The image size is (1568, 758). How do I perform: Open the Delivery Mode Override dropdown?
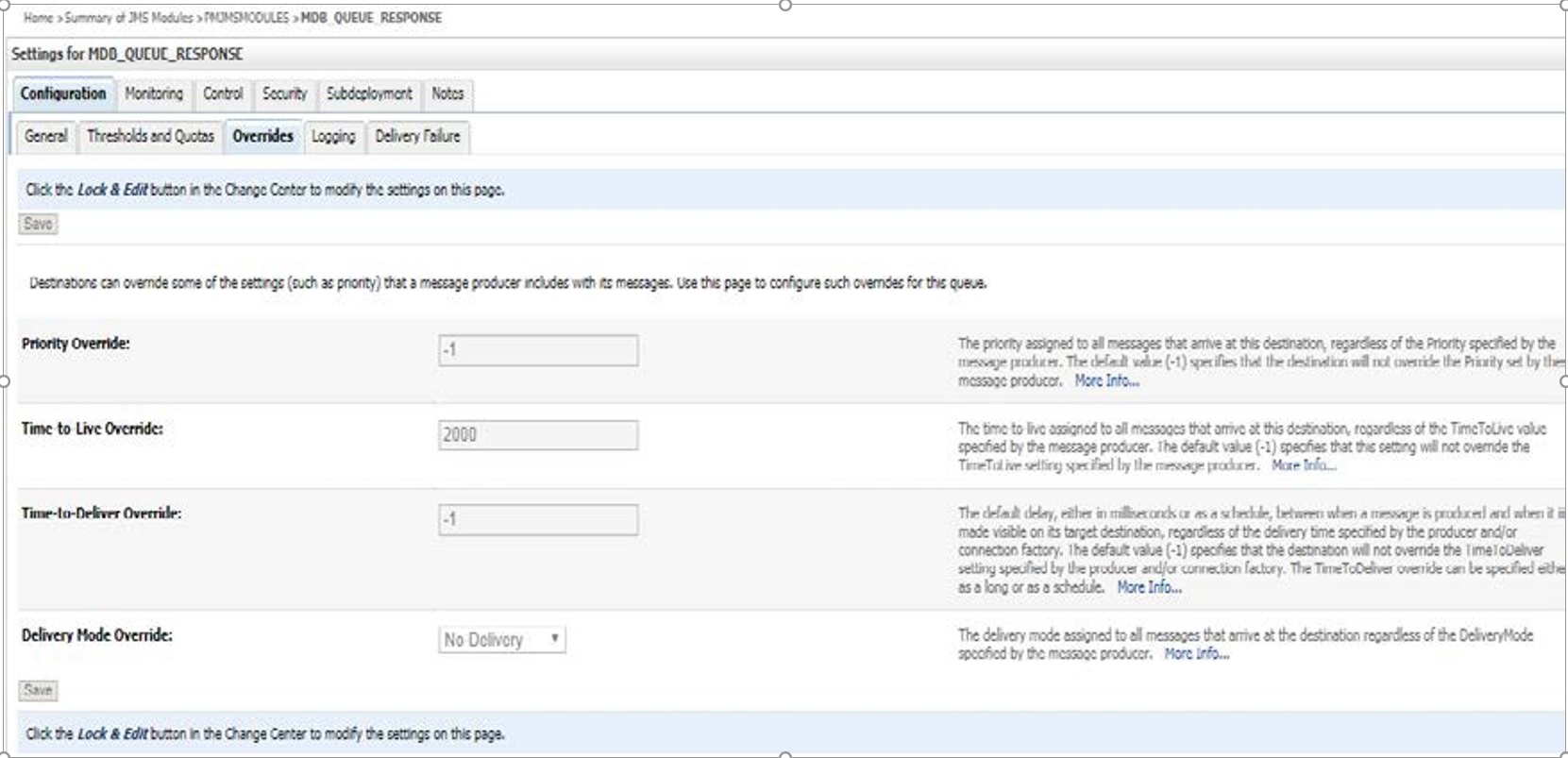click(x=502, y=640)
